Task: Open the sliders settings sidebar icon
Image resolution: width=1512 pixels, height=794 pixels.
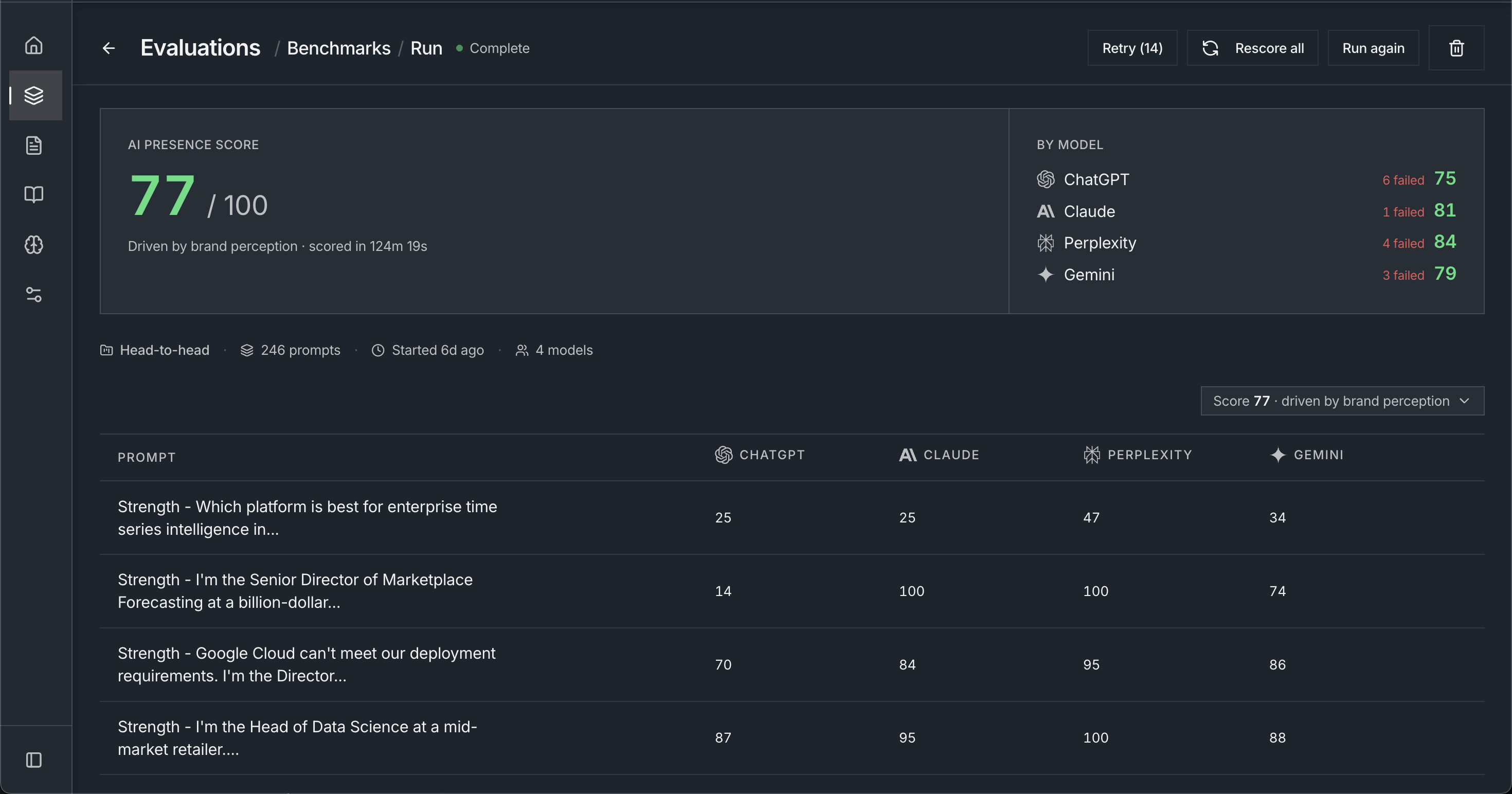Action: [34, 294]
